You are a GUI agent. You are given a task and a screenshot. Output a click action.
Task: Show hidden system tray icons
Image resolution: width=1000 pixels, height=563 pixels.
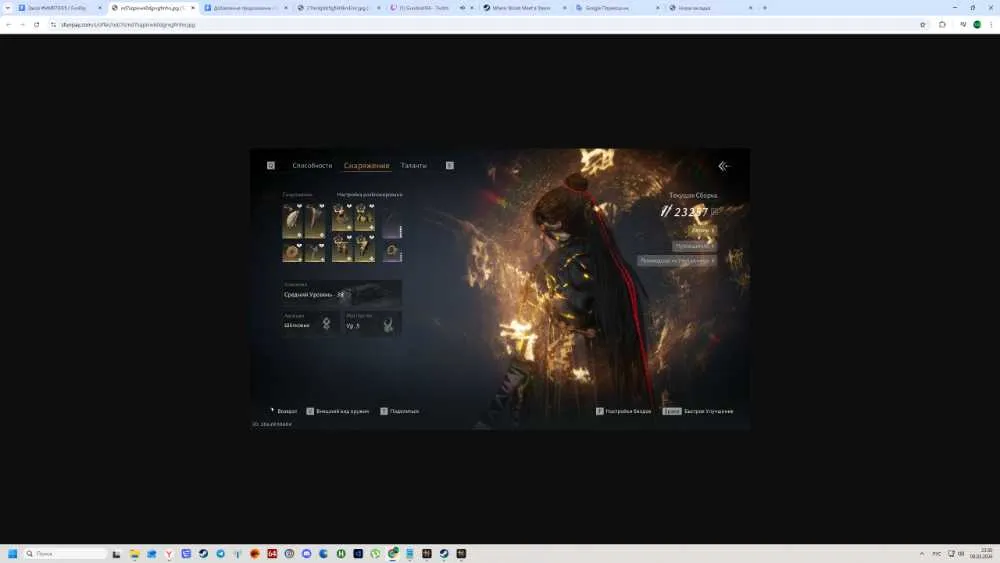click(922, 553)
